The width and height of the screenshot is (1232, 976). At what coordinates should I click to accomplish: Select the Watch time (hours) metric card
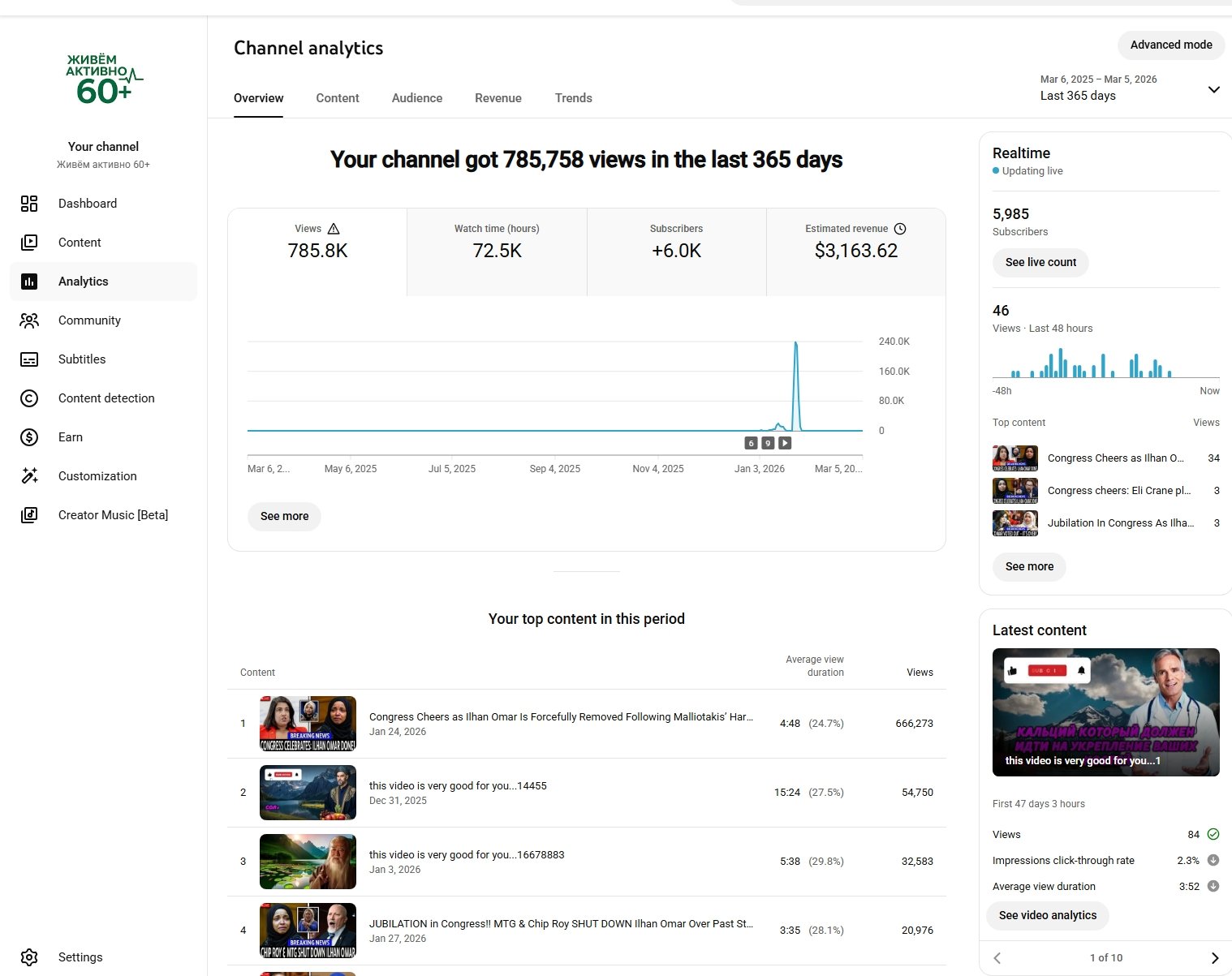point(497,252)
